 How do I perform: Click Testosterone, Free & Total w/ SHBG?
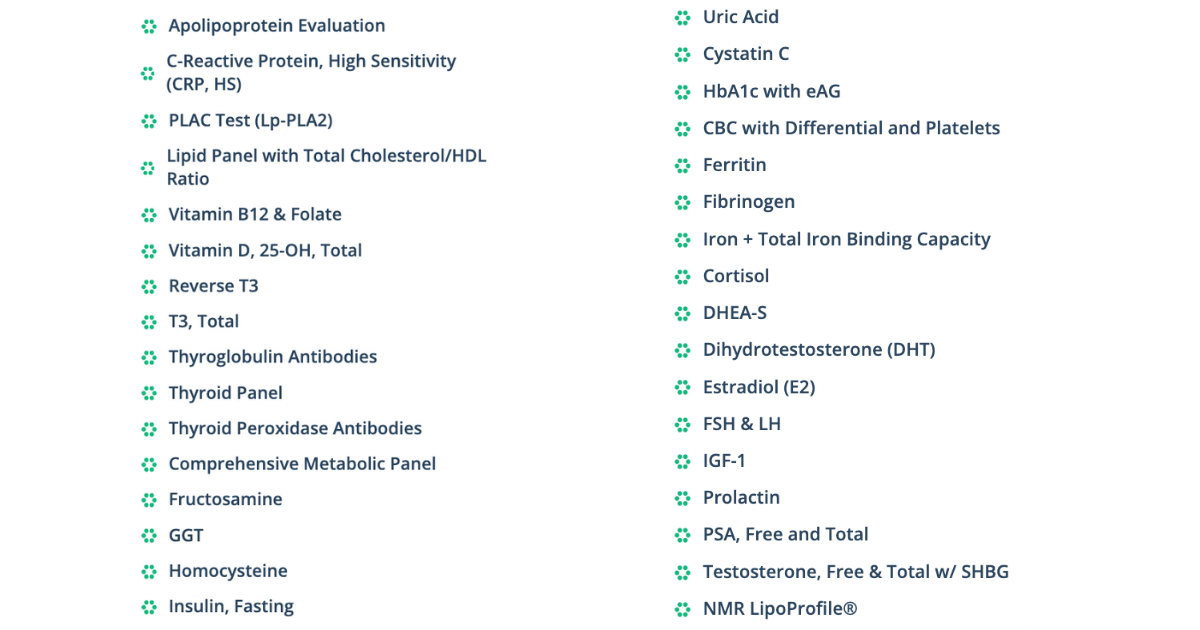855,573
